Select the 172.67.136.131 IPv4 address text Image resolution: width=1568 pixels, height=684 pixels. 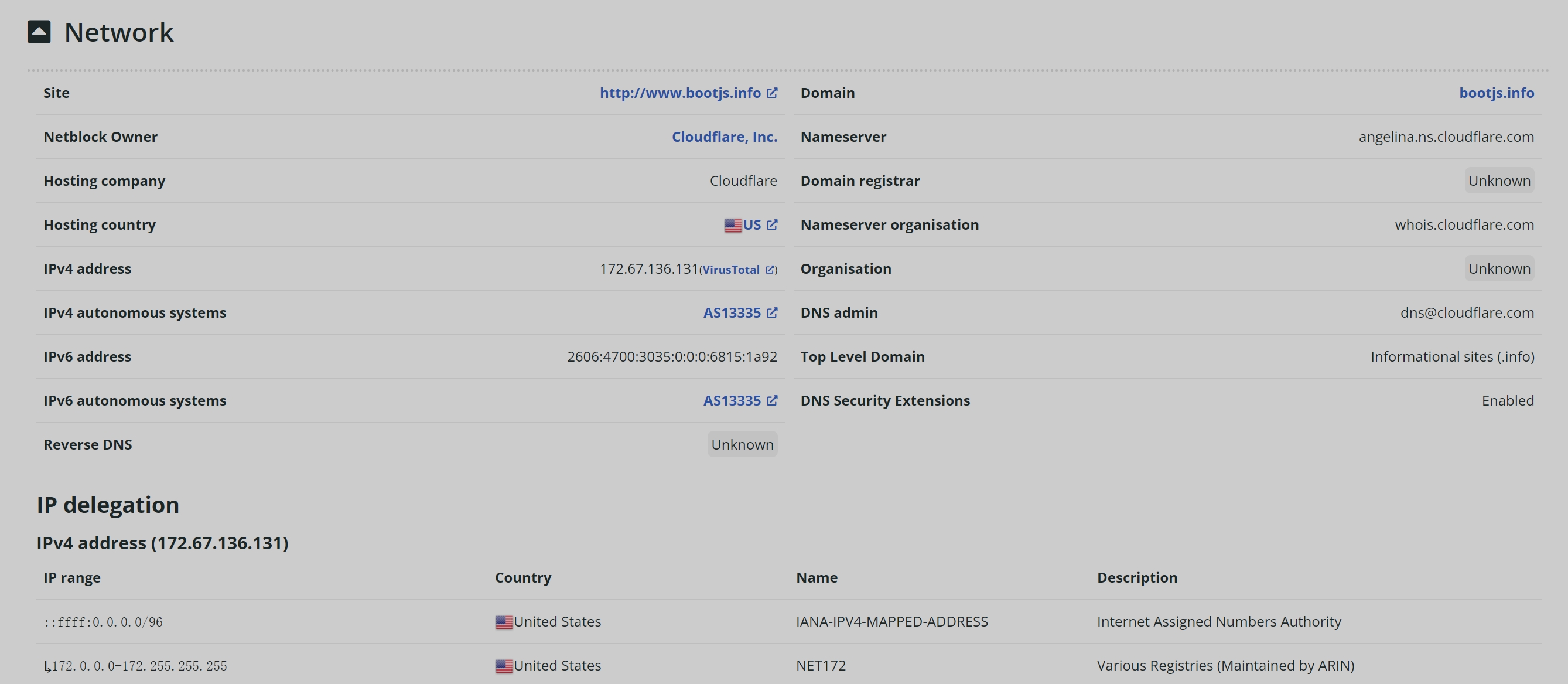coord(648,268)
